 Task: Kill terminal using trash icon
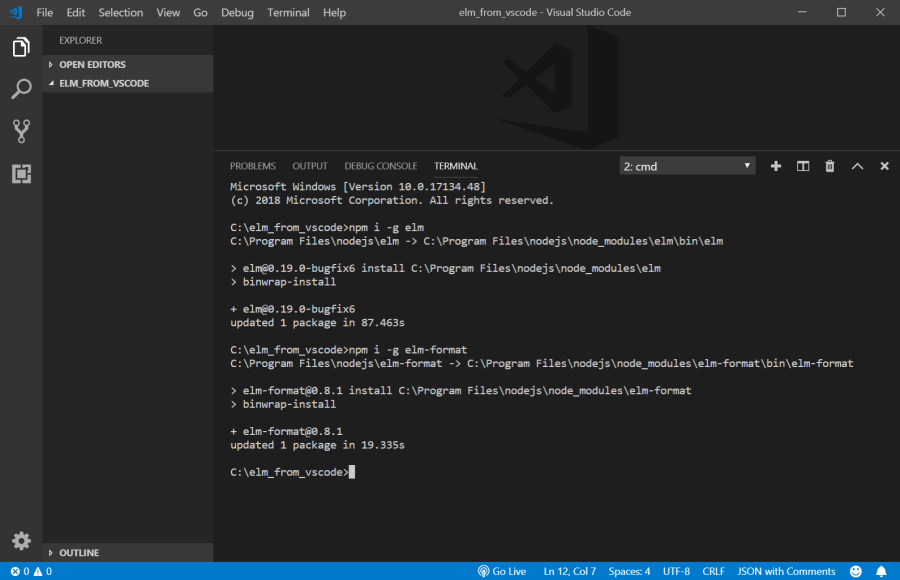pyautogui.click(x=829, y=166)
